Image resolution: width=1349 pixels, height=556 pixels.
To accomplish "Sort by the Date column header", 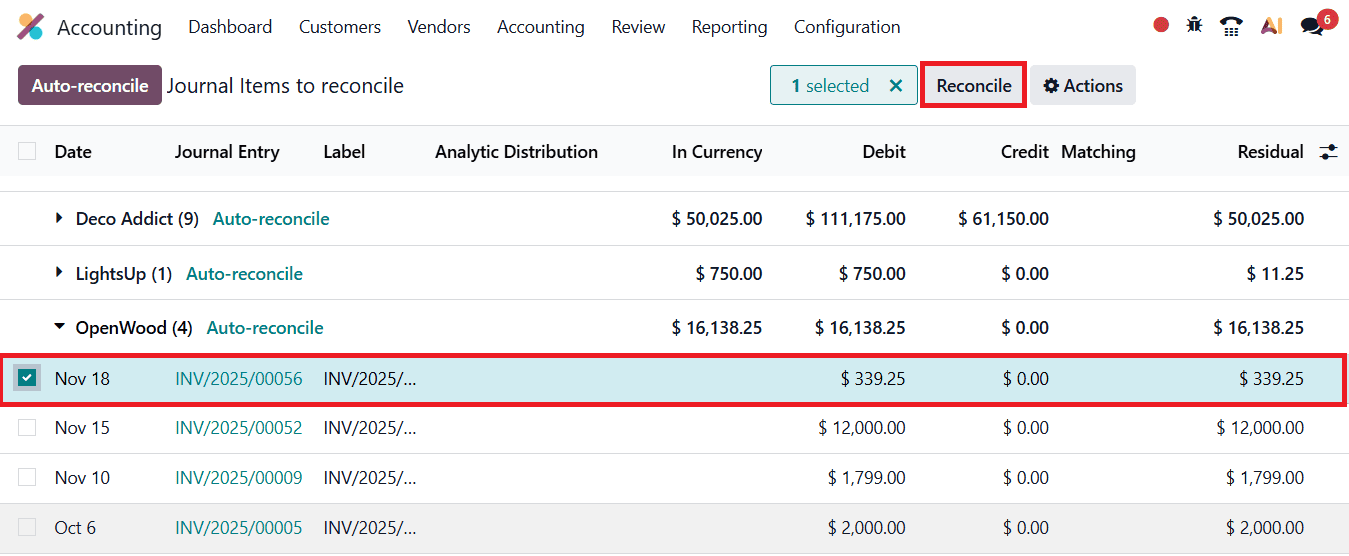I will [73, 152].
